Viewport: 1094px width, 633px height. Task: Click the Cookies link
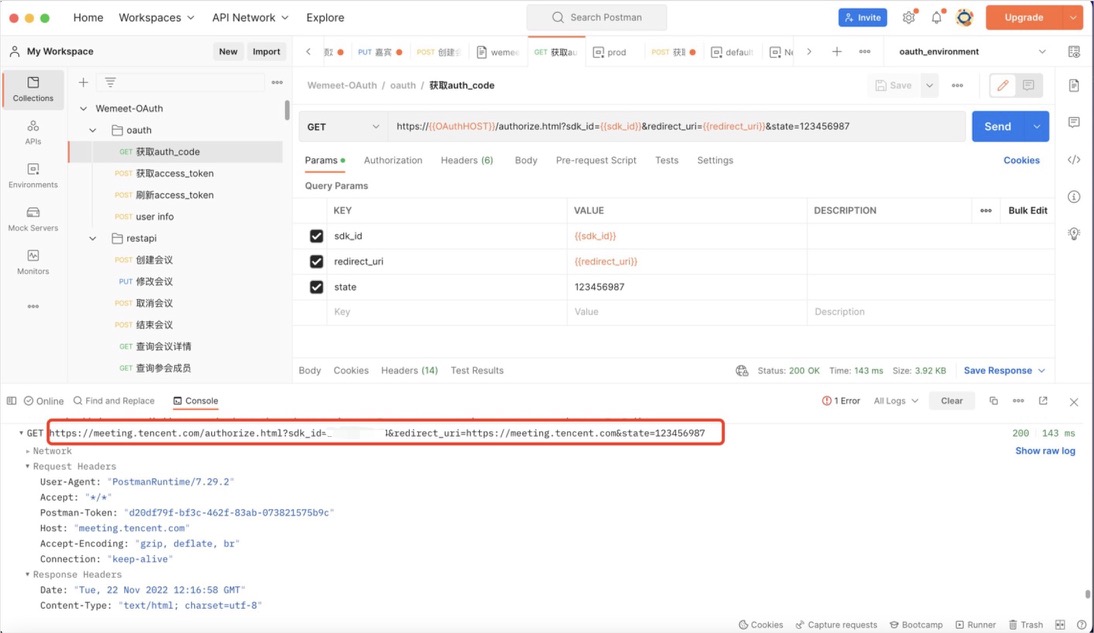pyautogui.click(x=1021, y=160)
